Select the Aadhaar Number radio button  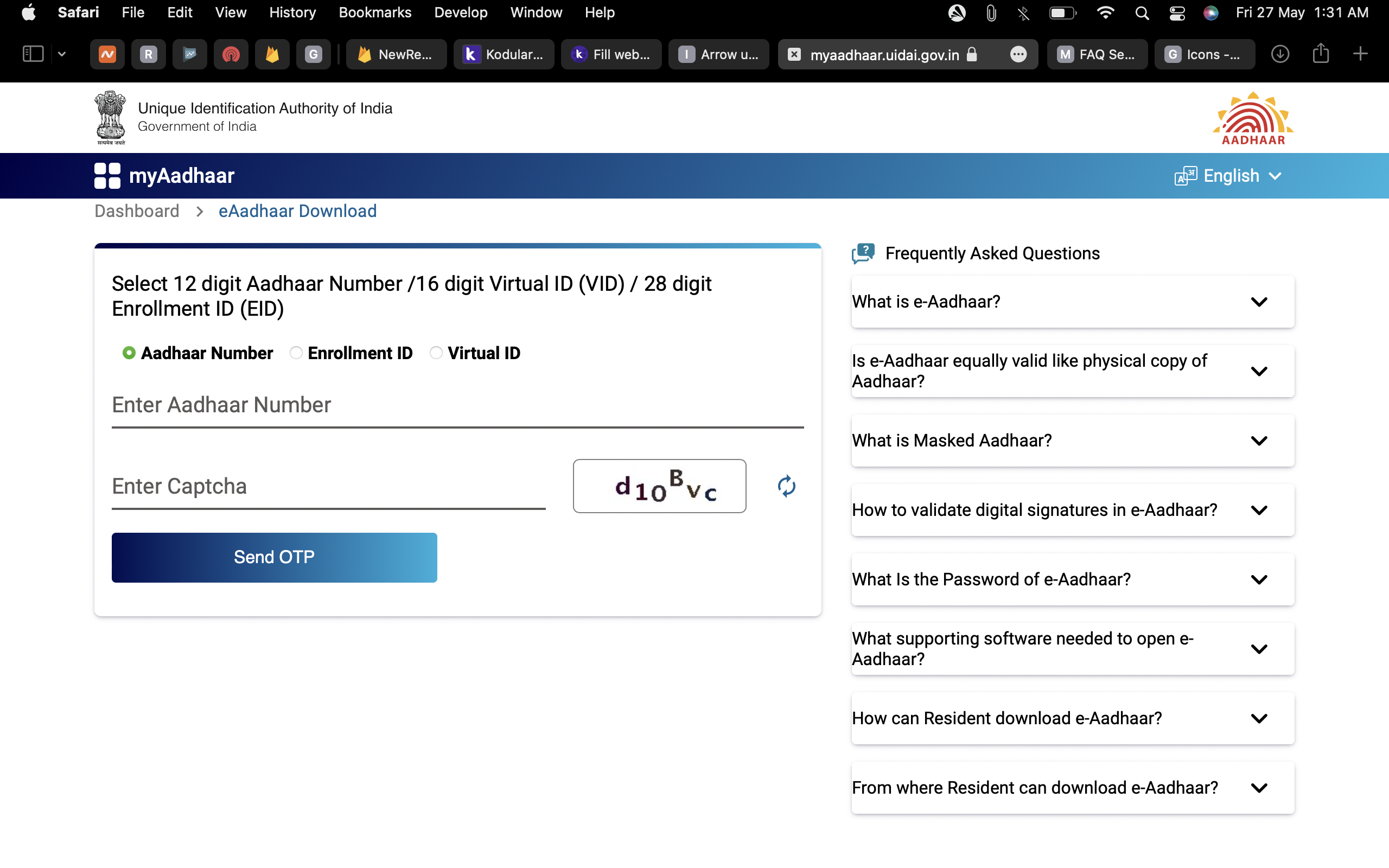coord(129,353)
